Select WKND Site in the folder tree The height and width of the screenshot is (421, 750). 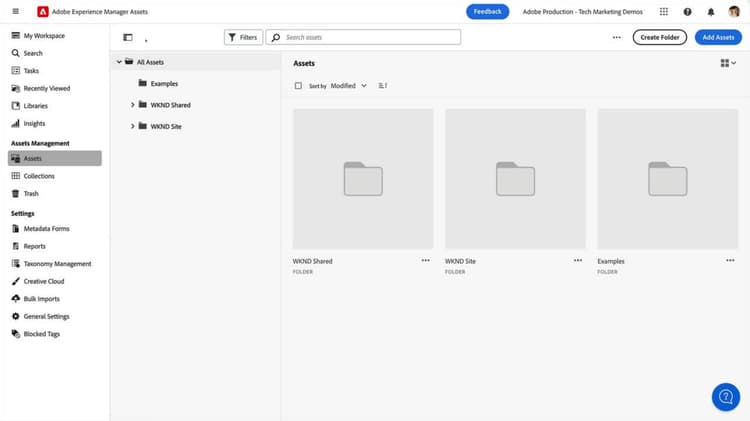click(165, 127)
